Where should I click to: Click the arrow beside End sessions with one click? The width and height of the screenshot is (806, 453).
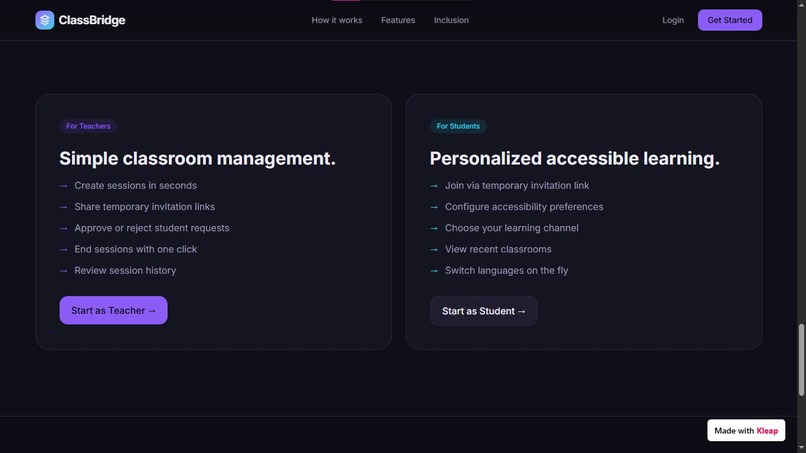[x=64, y=249]
